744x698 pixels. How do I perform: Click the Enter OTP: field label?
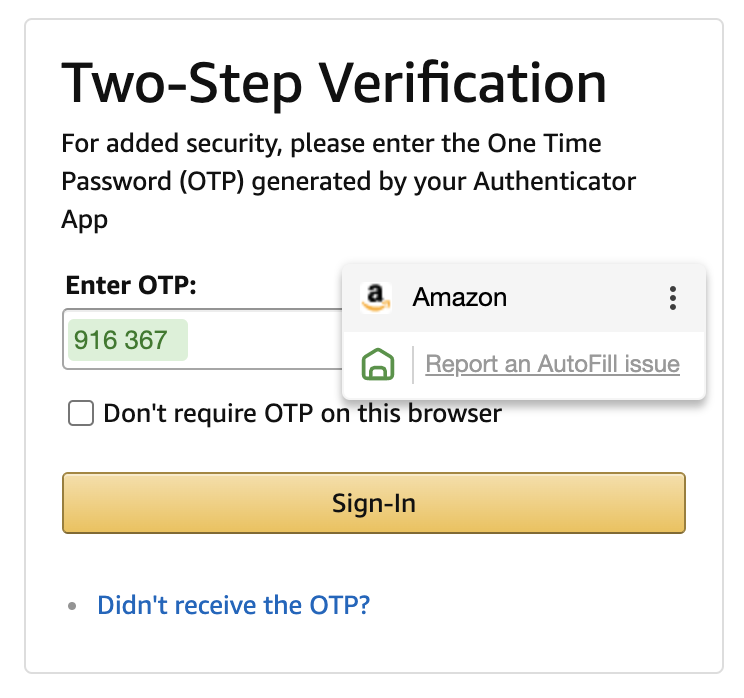pyautogui.click(x=131, y=285)
